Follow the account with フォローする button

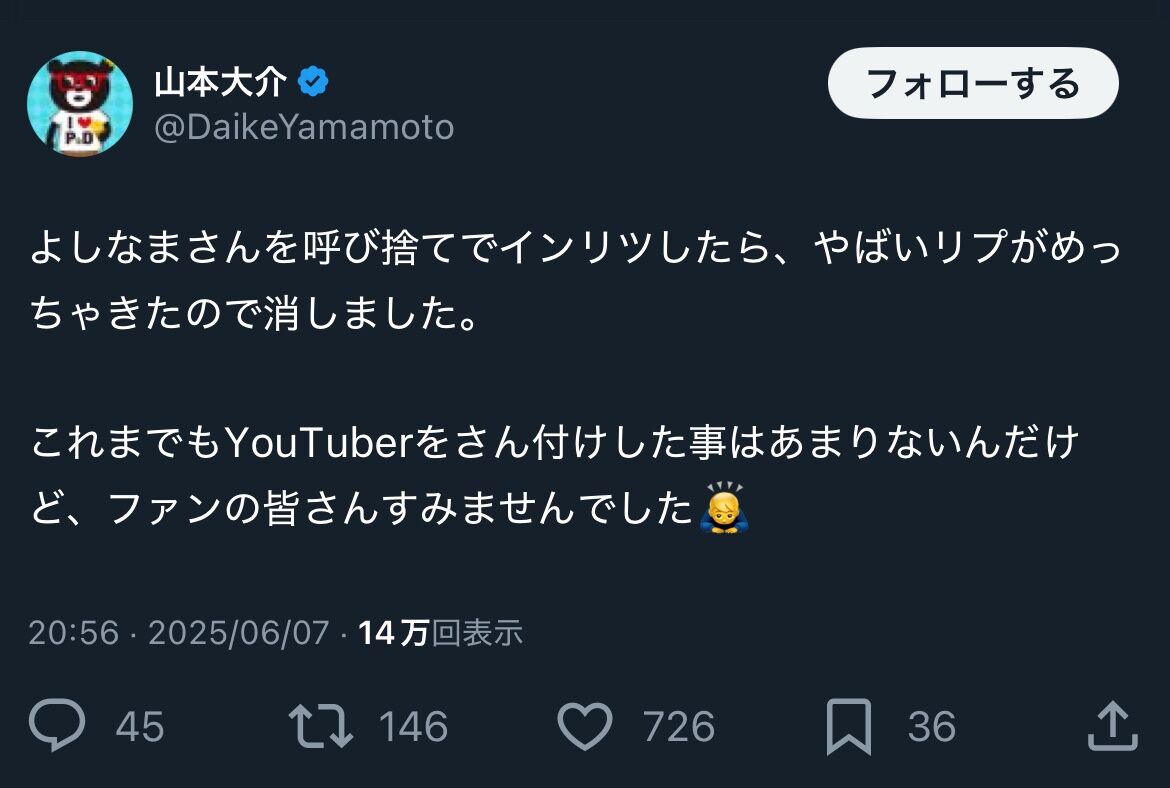(973, 83)
